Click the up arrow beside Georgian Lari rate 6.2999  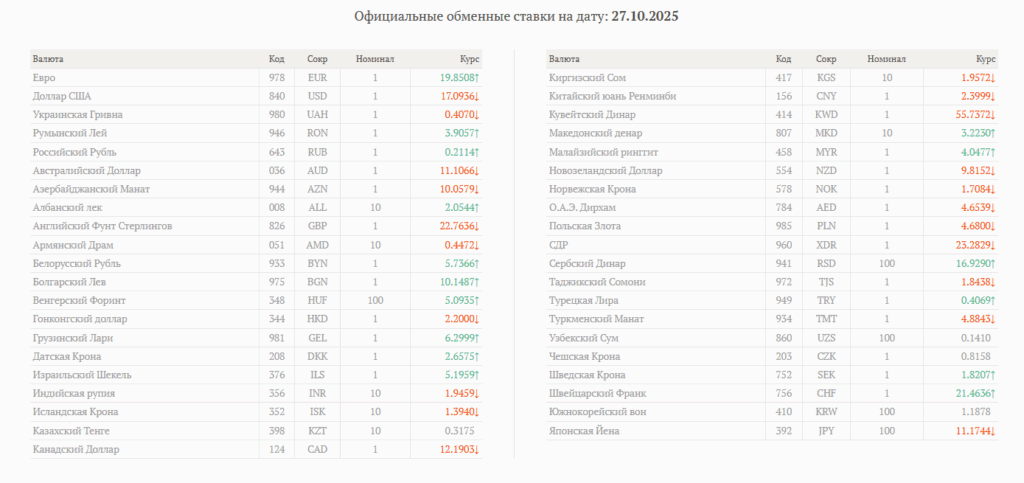click(477, 338)
